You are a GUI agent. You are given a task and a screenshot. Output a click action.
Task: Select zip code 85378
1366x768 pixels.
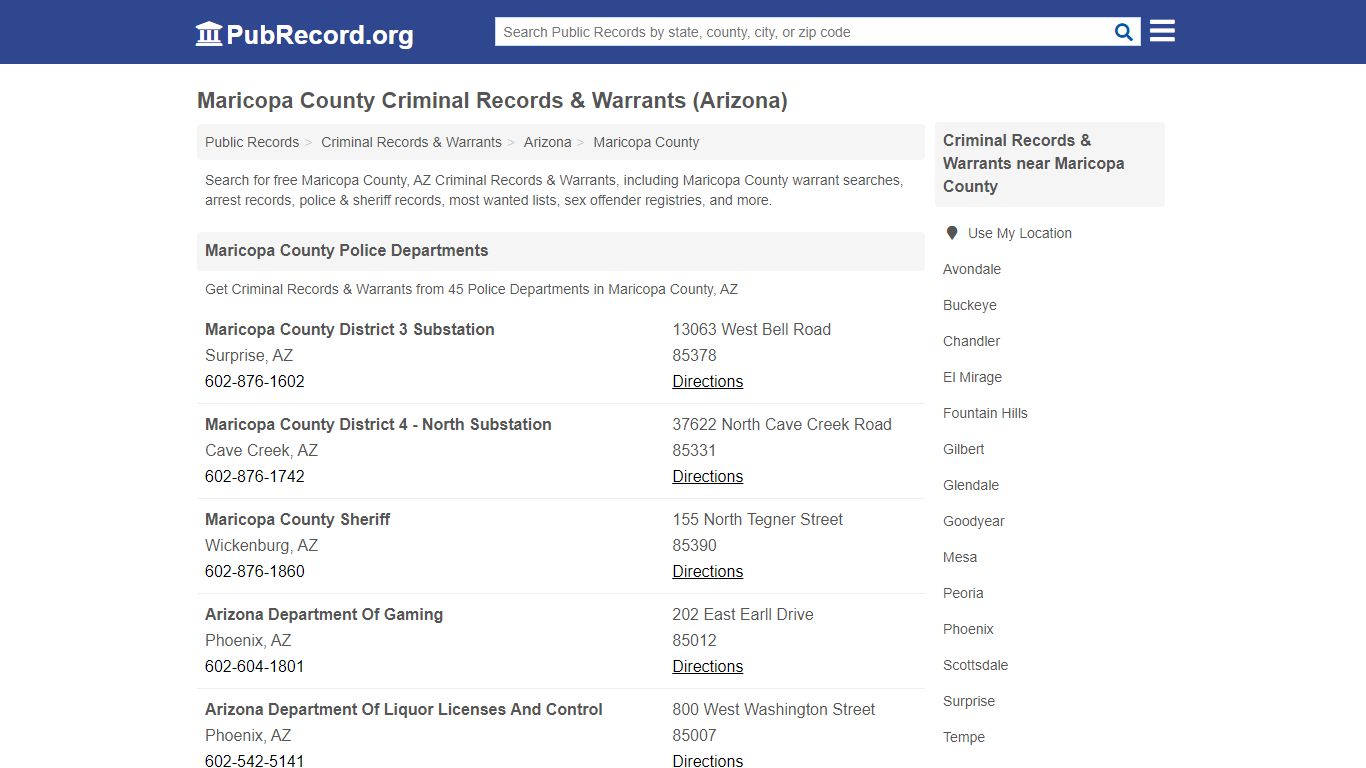[694, 355]
